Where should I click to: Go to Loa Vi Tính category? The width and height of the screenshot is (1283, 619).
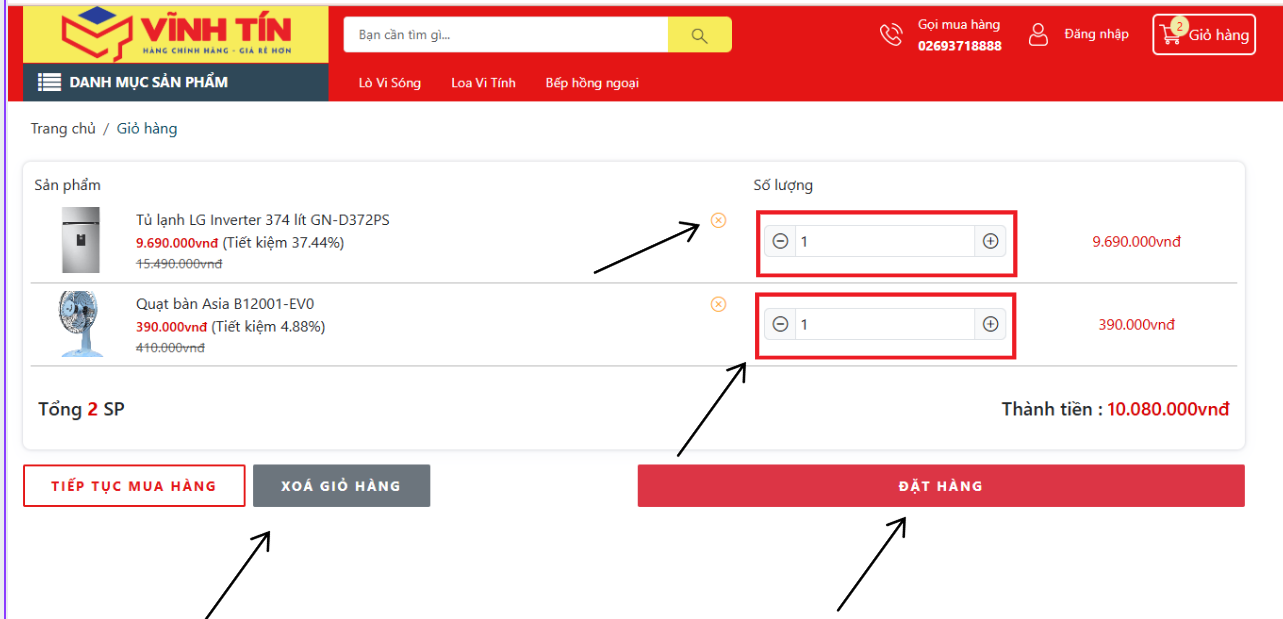coord(483,83)
